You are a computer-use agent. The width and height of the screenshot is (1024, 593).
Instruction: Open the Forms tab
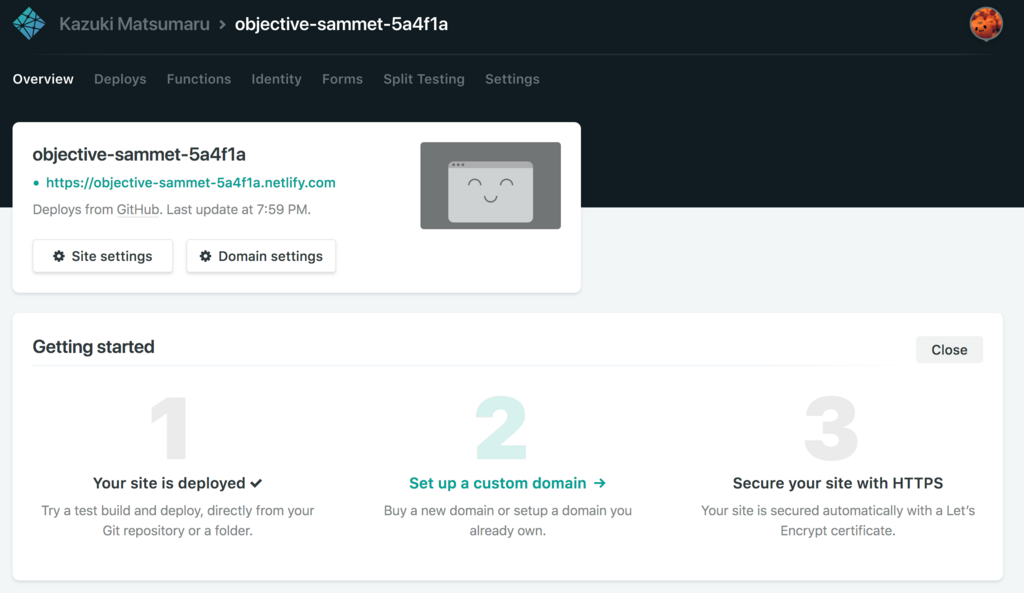[342, 79]
